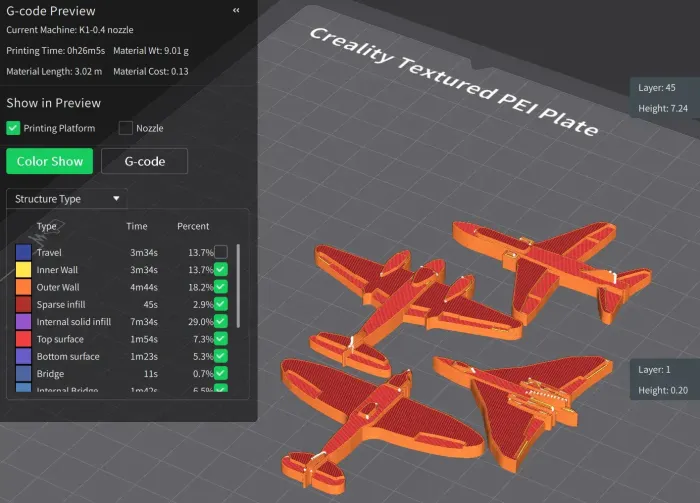
Task: Uncheck the Printing Platform checkbox
Action: click(x=13, y=128)
